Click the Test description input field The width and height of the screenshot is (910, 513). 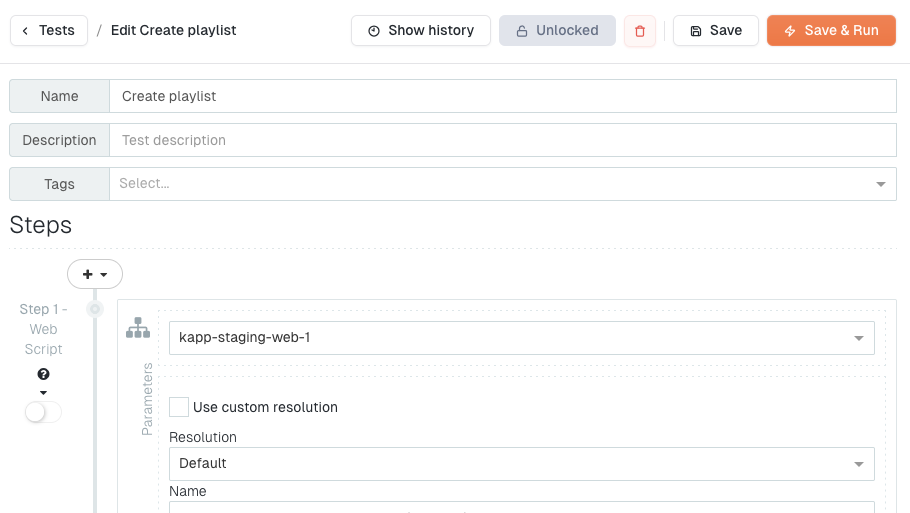tap(502, 141)
